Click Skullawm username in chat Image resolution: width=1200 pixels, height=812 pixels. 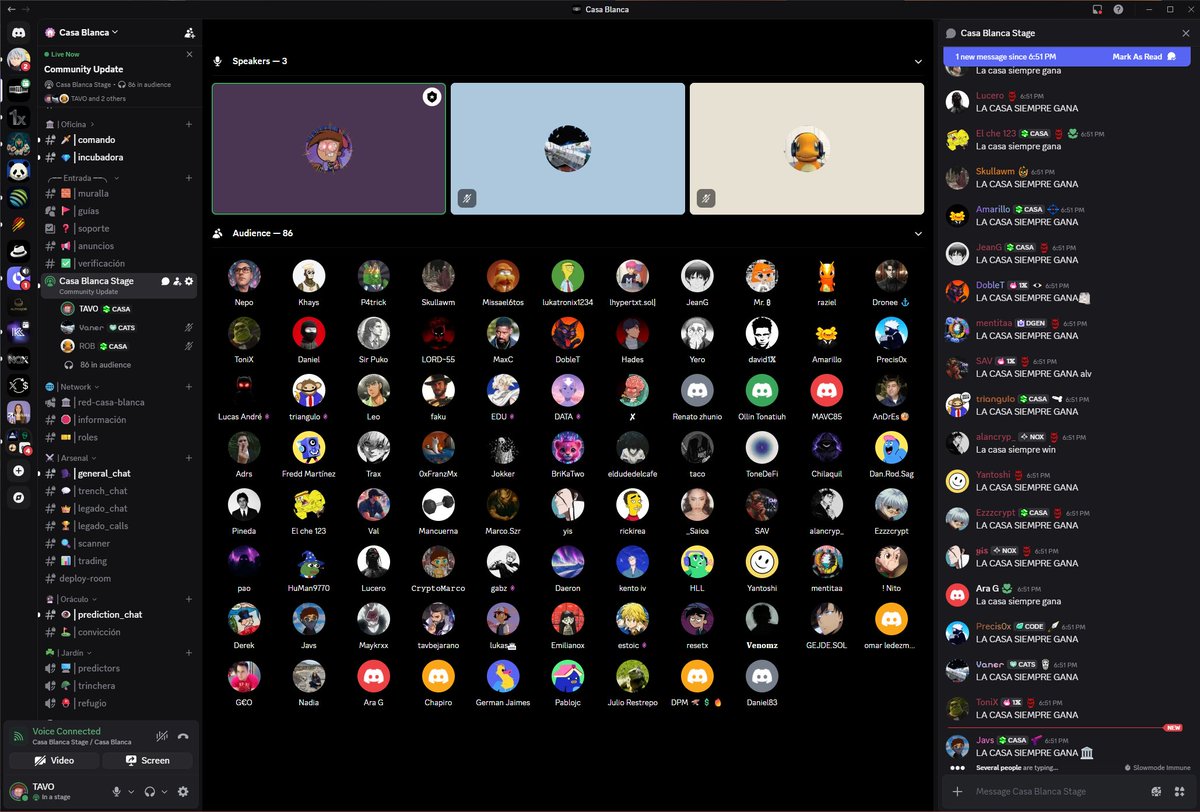[995, 171]
